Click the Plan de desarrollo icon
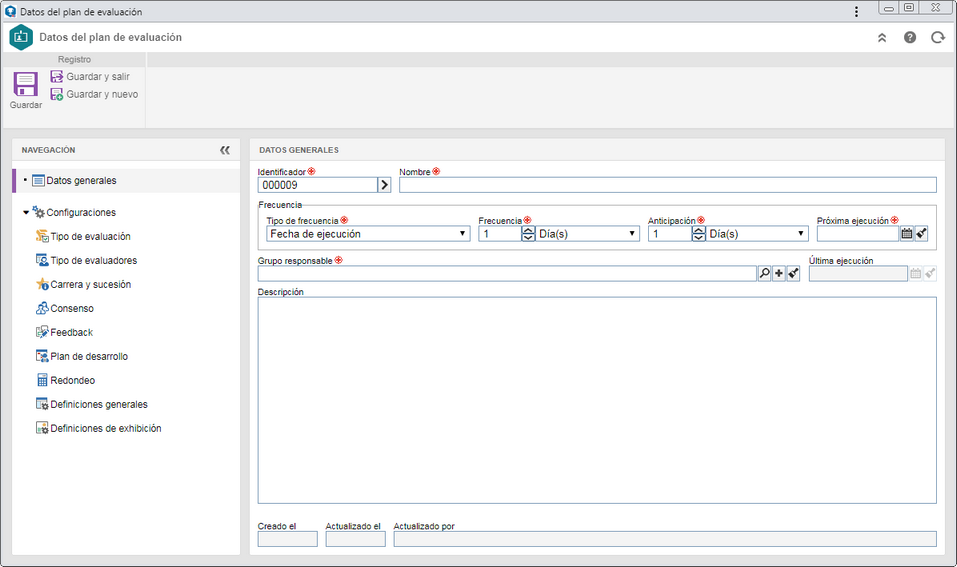 point(42,356)
